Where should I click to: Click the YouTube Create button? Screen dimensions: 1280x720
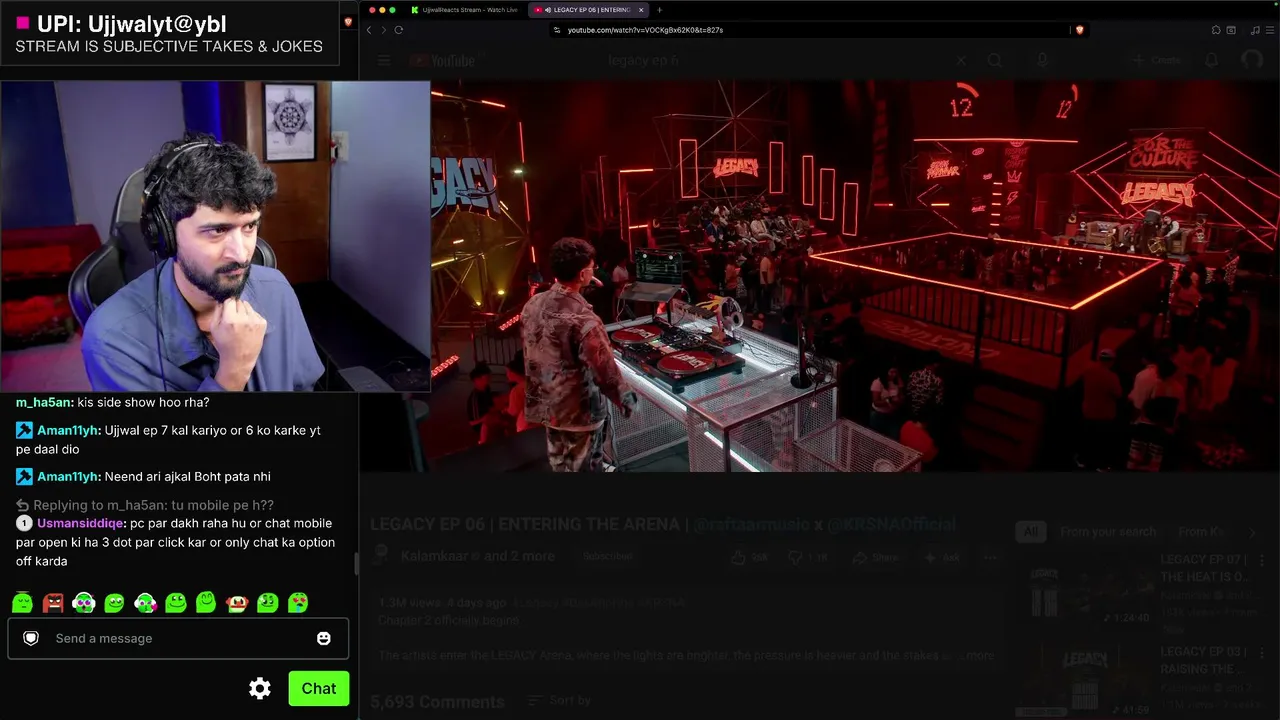1157,60
